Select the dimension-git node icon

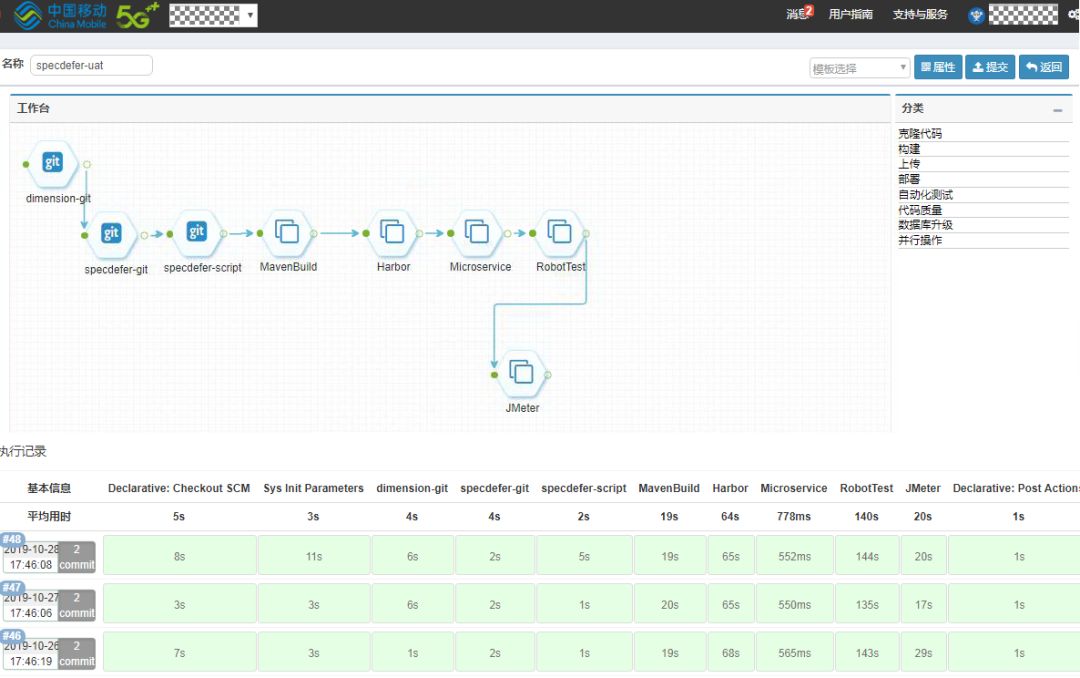(52, 163)
